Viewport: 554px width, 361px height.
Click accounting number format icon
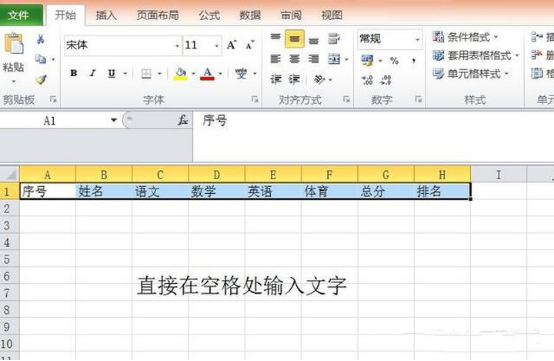click(x=367, y=60)
